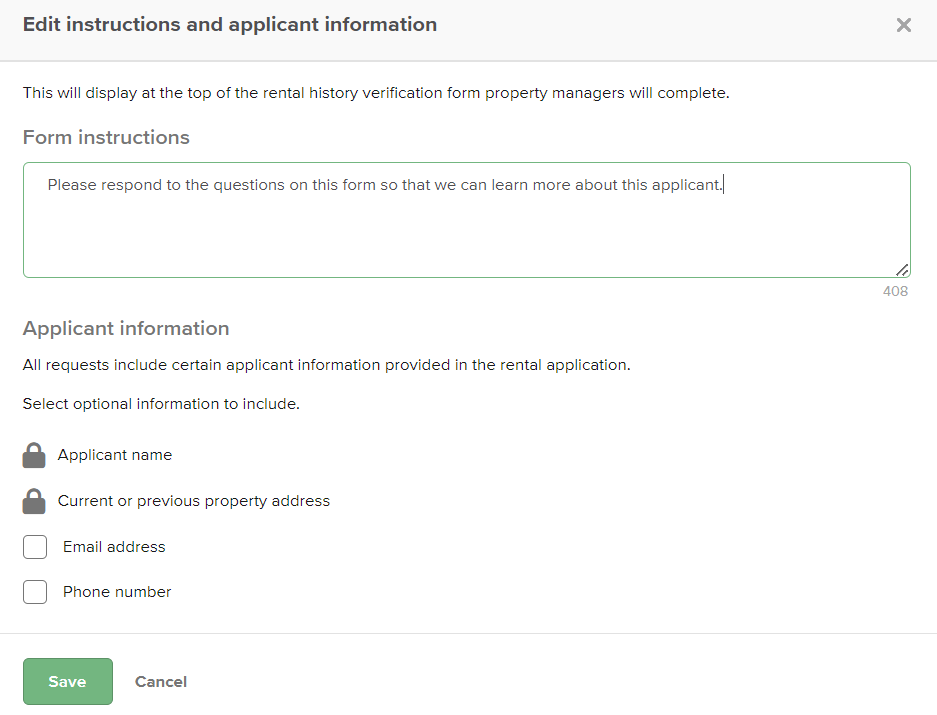
Task: Click the Phone number label text
Action: (x=117, y=592)
